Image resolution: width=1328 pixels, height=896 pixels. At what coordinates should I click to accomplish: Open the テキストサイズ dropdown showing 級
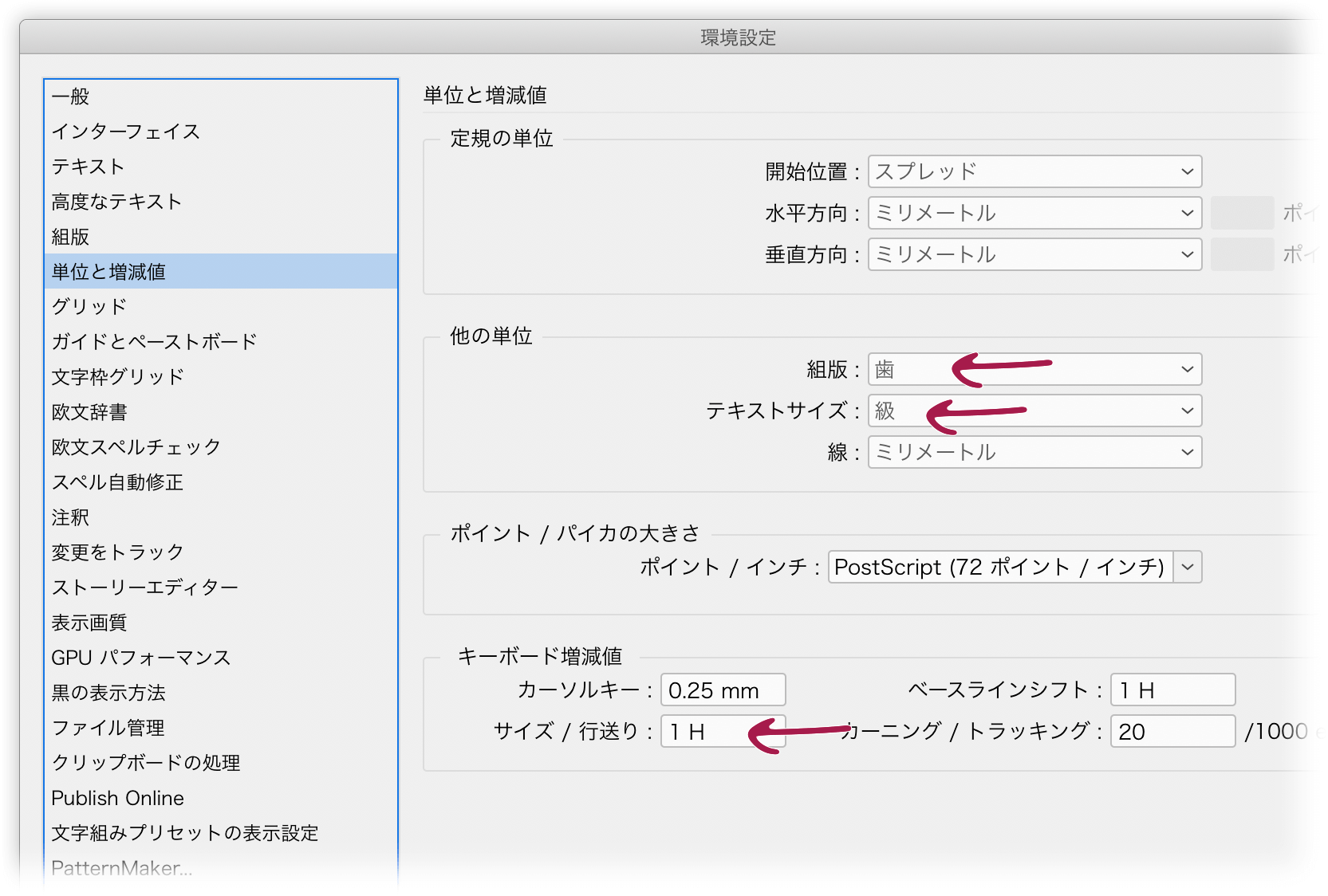click(x=1033, y=411)
